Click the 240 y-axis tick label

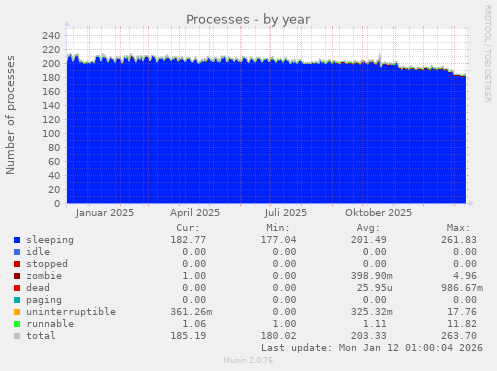pos(51,36)
